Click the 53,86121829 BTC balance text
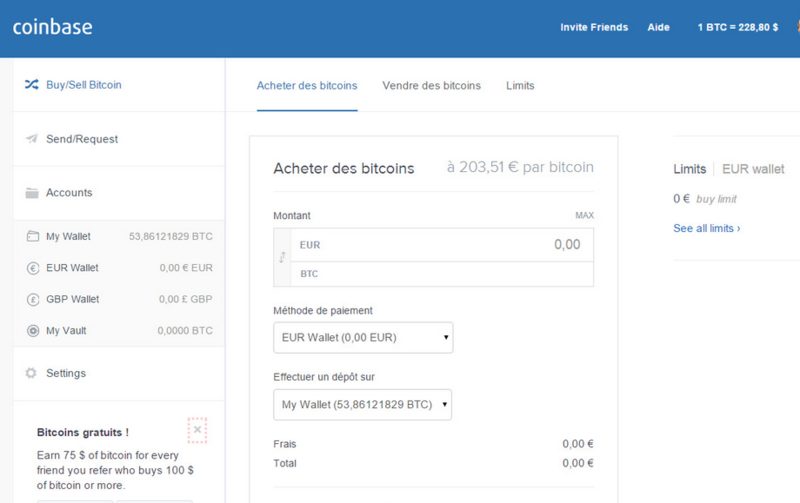800x503 pixels. coord(170,236)
